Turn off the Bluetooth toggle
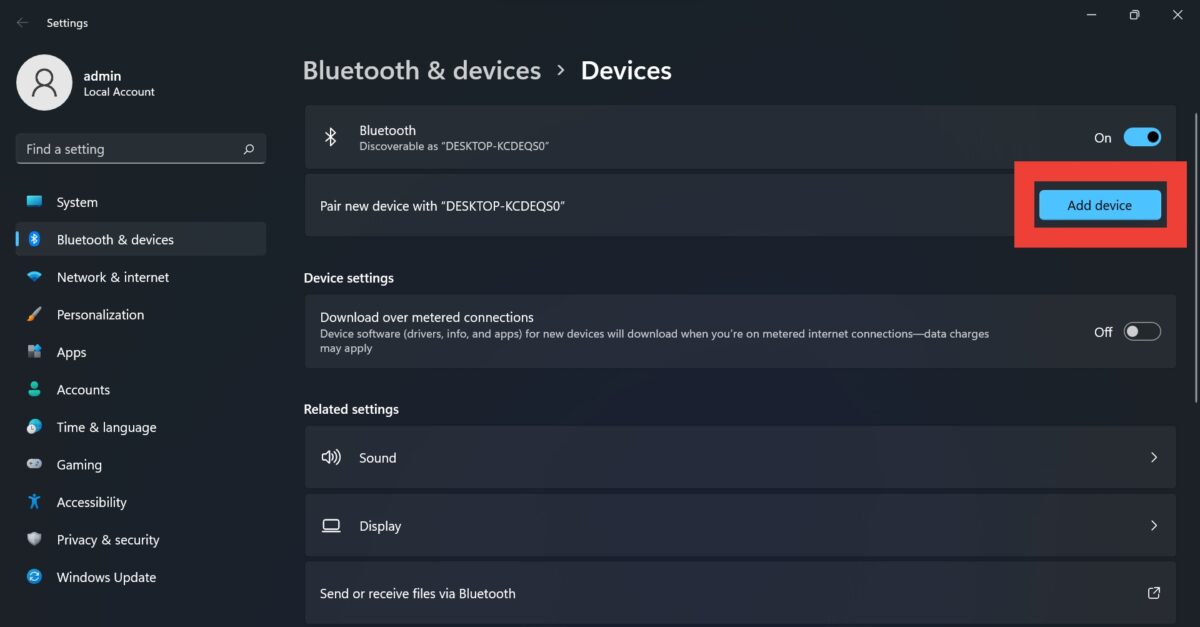Viewport: 1200px width, 627px height. 1142,137
